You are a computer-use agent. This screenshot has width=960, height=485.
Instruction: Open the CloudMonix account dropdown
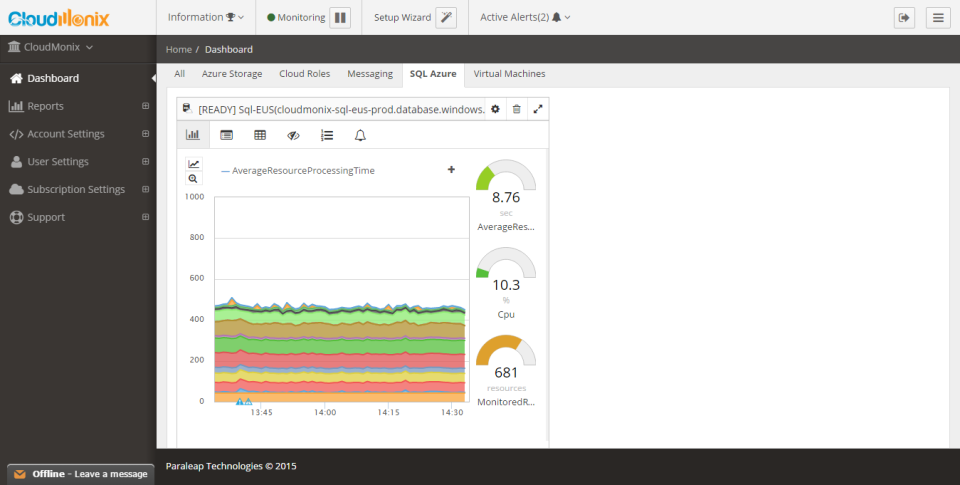(50, 47)
